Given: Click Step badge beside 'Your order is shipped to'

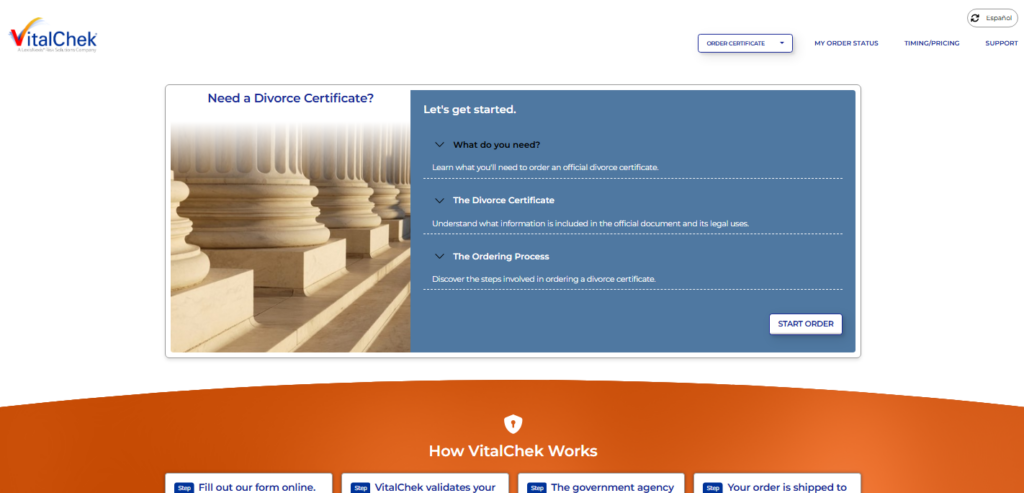Looking at the screenshot, I should 712,488.
